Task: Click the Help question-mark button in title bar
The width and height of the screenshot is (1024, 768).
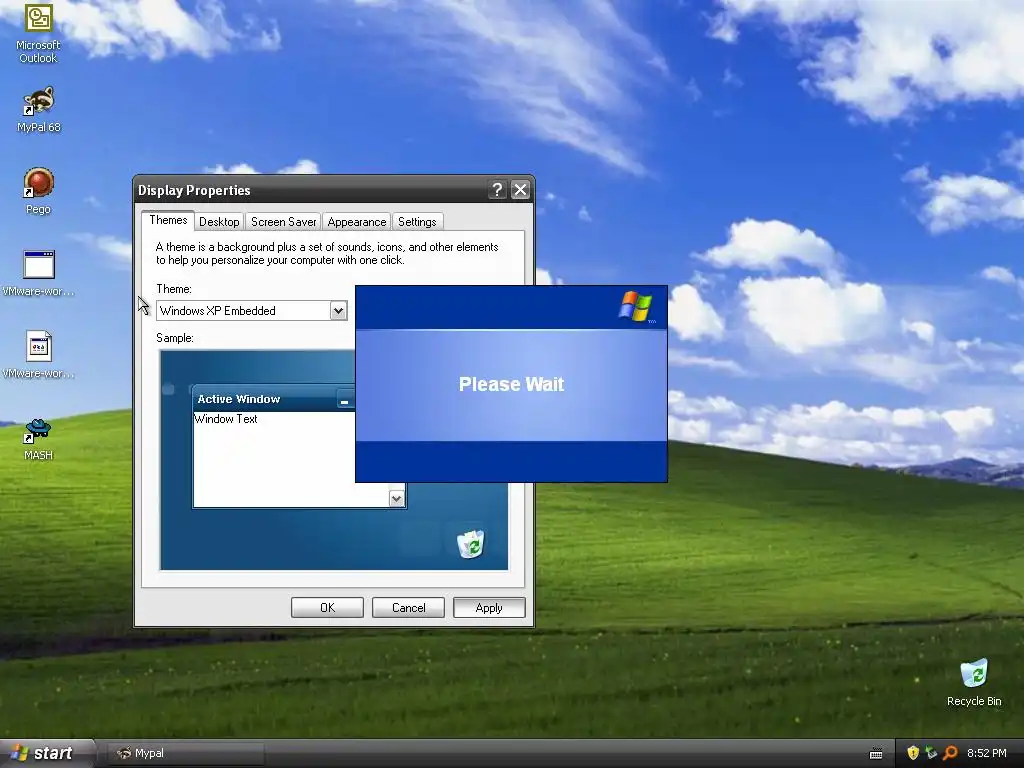Action: [x=498, y=190]
